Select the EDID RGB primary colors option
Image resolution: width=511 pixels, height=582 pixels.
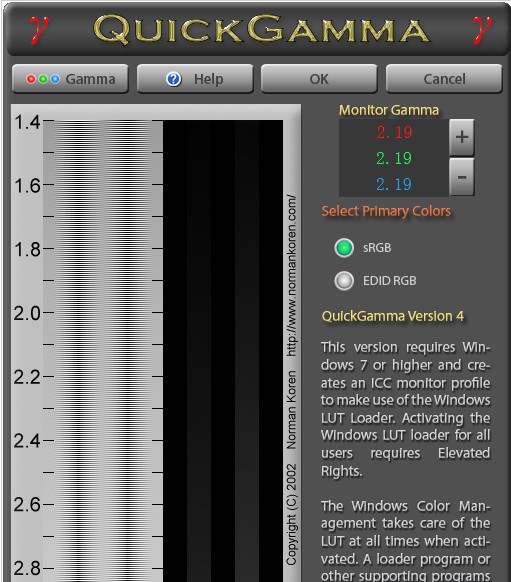(x=344, y=281)
